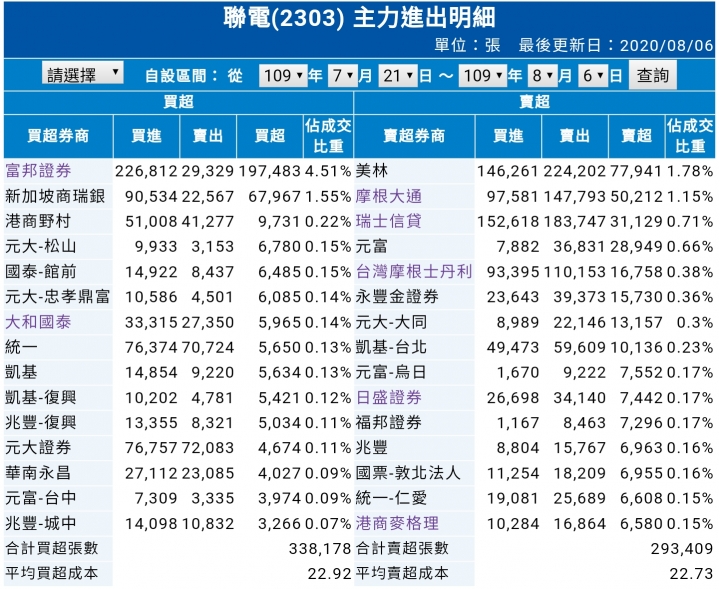
Task: Open end day 6 dropdown
Action: pos(593,75)
